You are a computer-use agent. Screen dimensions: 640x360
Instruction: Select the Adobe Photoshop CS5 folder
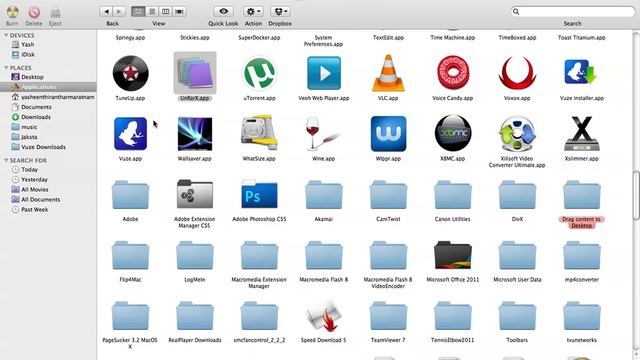(259, 194)
